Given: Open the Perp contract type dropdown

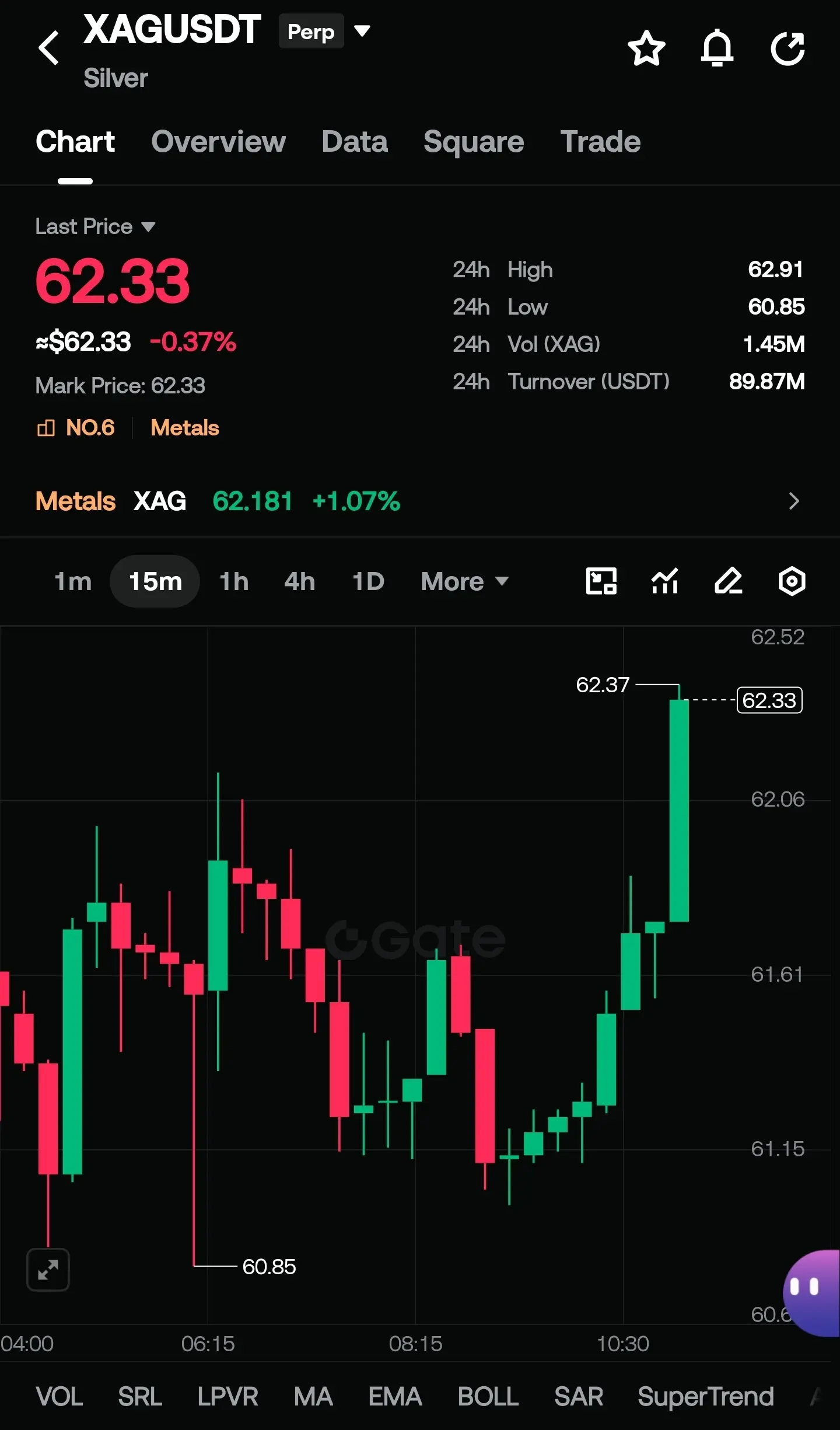Looking at the screenshot, I should [x=324, y=31].
